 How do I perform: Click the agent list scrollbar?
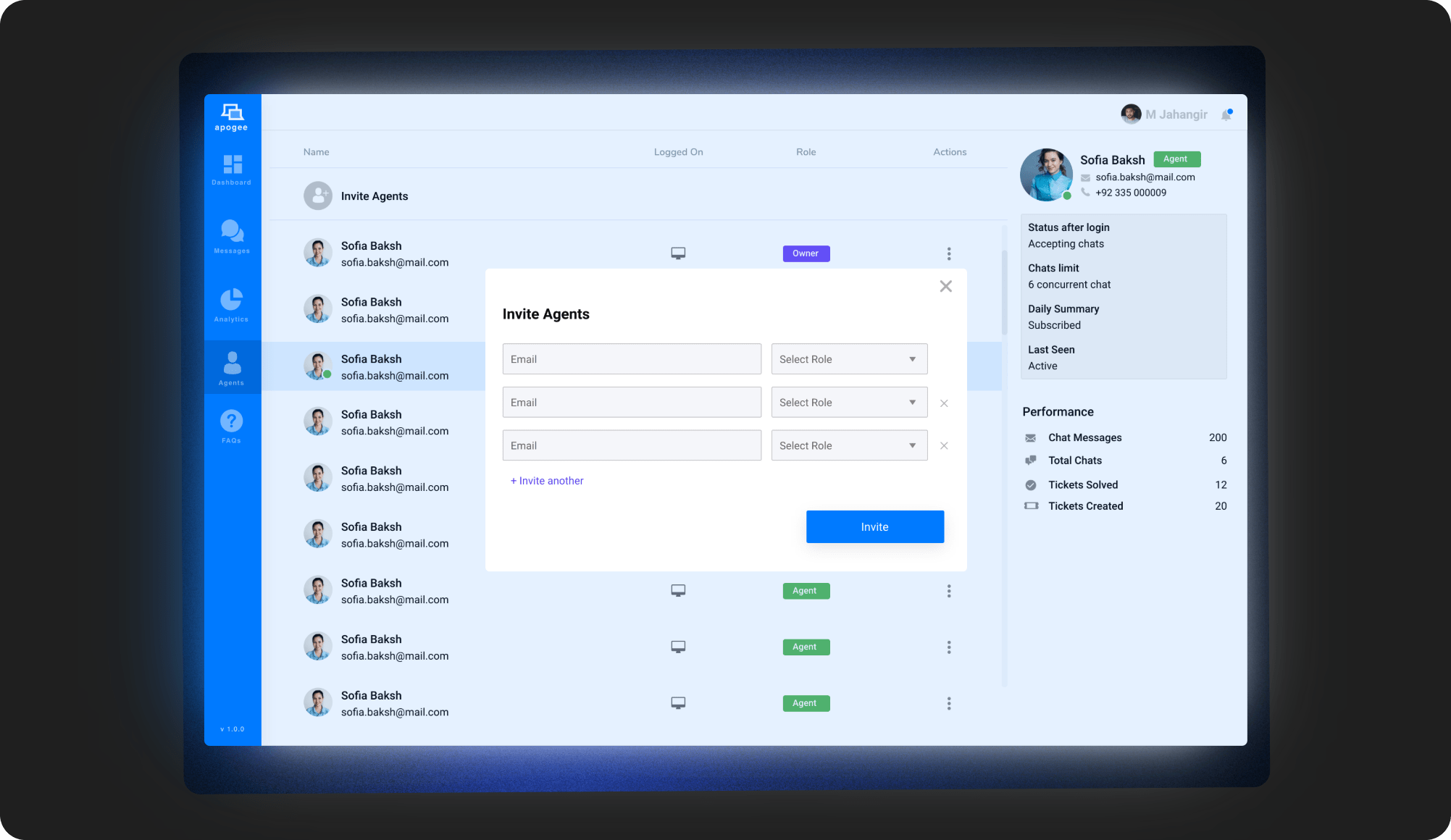tap(1004, 293)
